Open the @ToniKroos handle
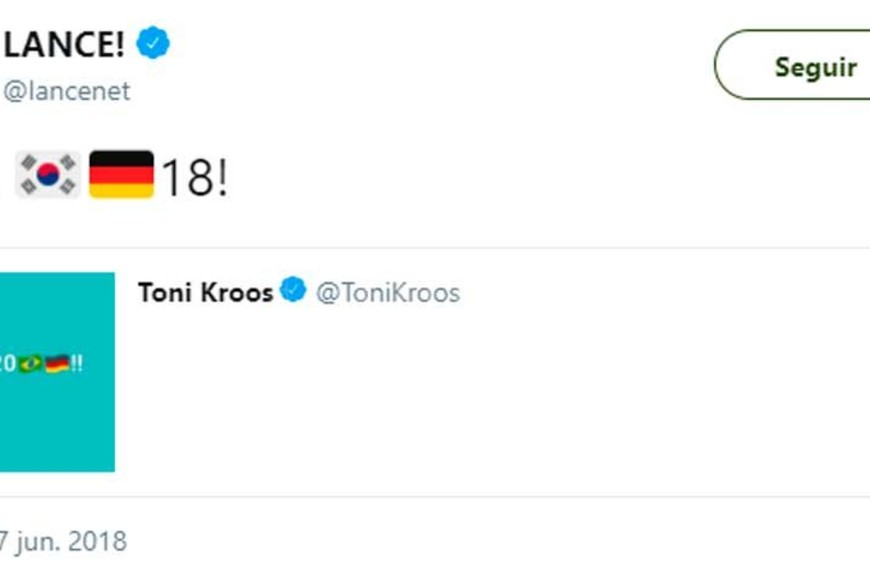 (388, 293)
